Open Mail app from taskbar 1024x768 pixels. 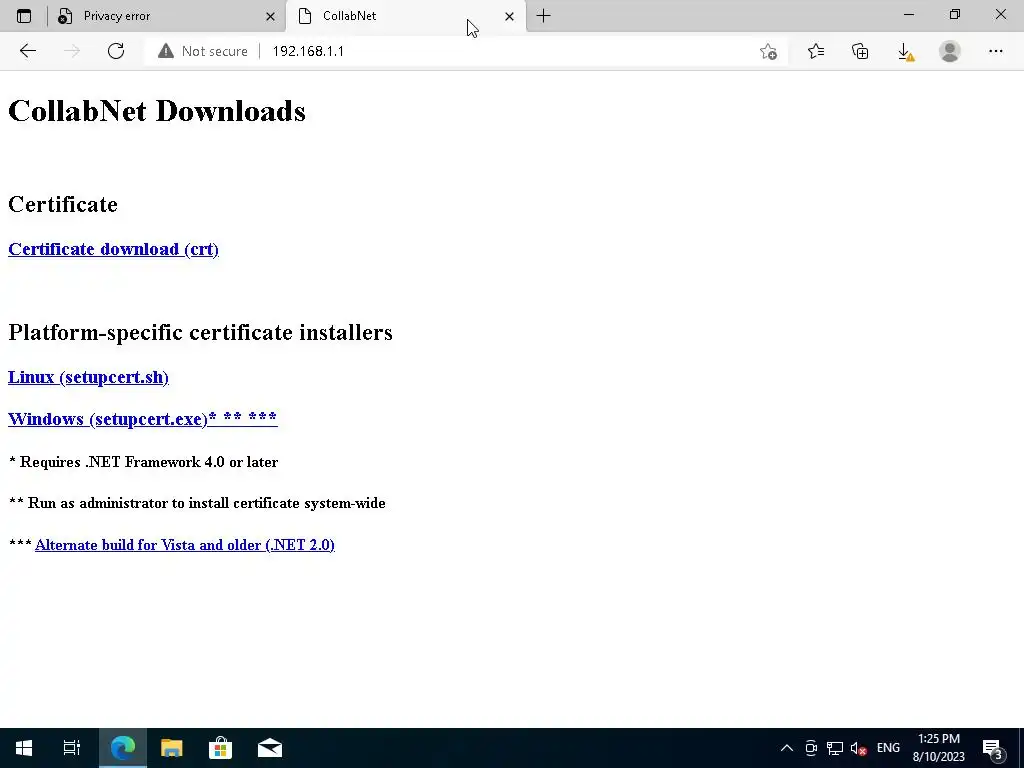click(270, 748)
